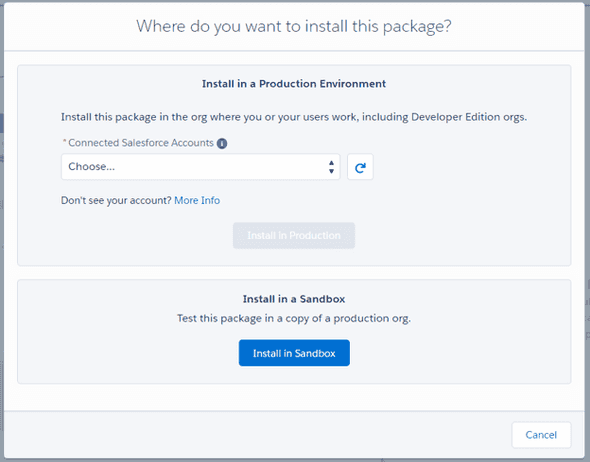Open the More Info link

tap(197, 200)
